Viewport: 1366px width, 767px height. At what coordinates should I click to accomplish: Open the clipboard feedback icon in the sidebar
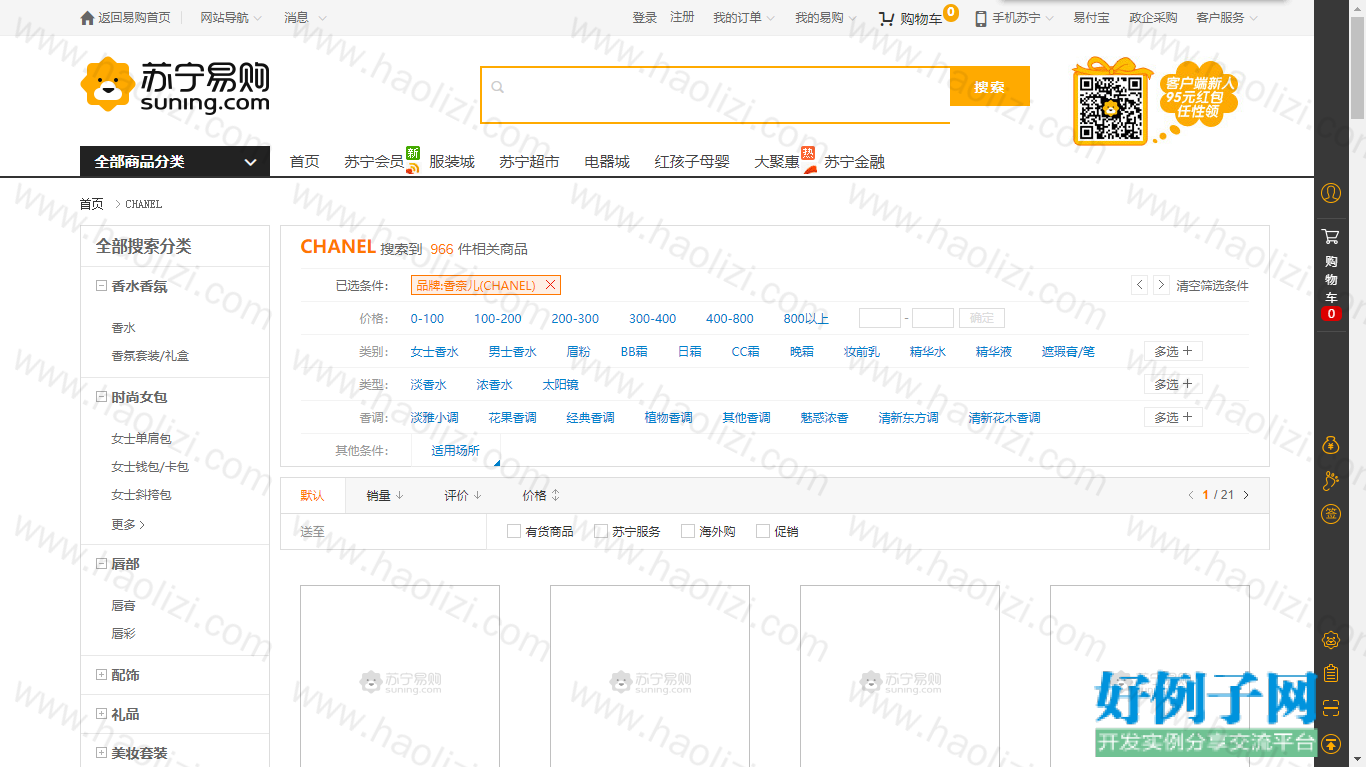(x=1331, y=674)
